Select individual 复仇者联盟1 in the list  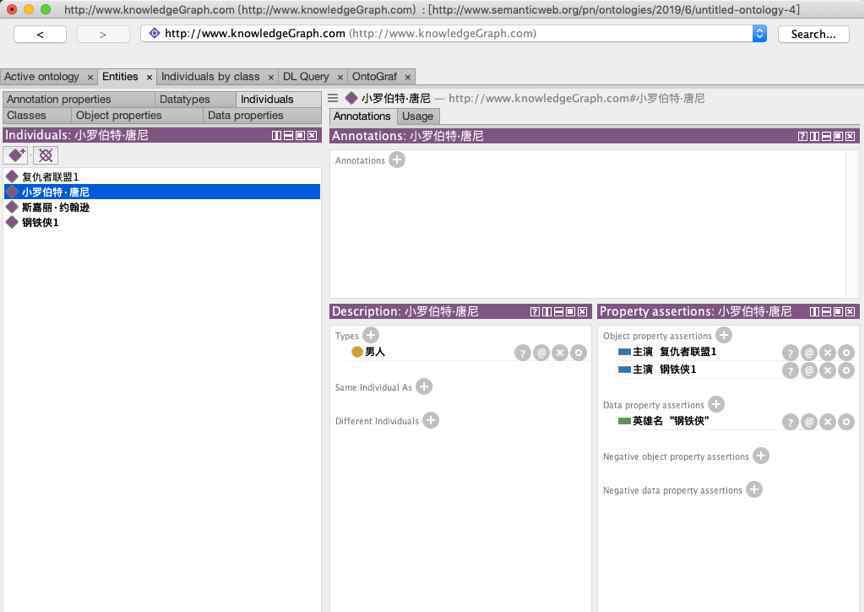pyautogui.click(x=162, y=176)
